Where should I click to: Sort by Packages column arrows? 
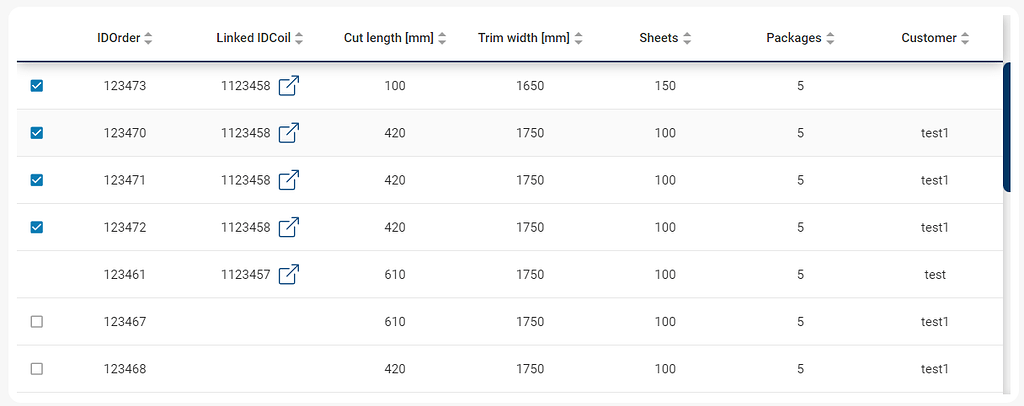(x=830, y=38)
